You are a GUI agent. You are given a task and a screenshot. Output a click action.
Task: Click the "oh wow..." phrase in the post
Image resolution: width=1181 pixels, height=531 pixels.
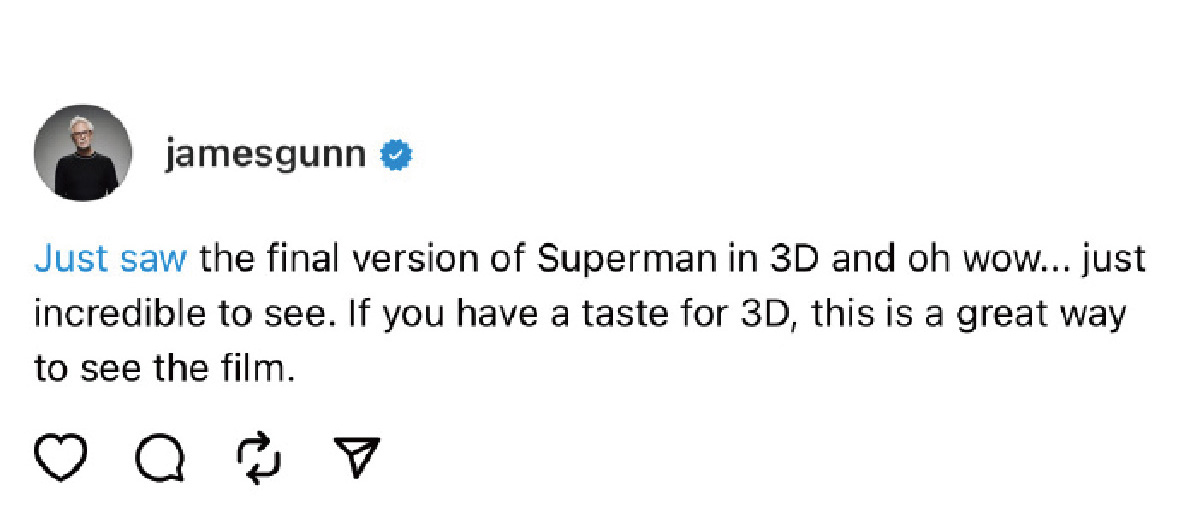tap(981, 258)
